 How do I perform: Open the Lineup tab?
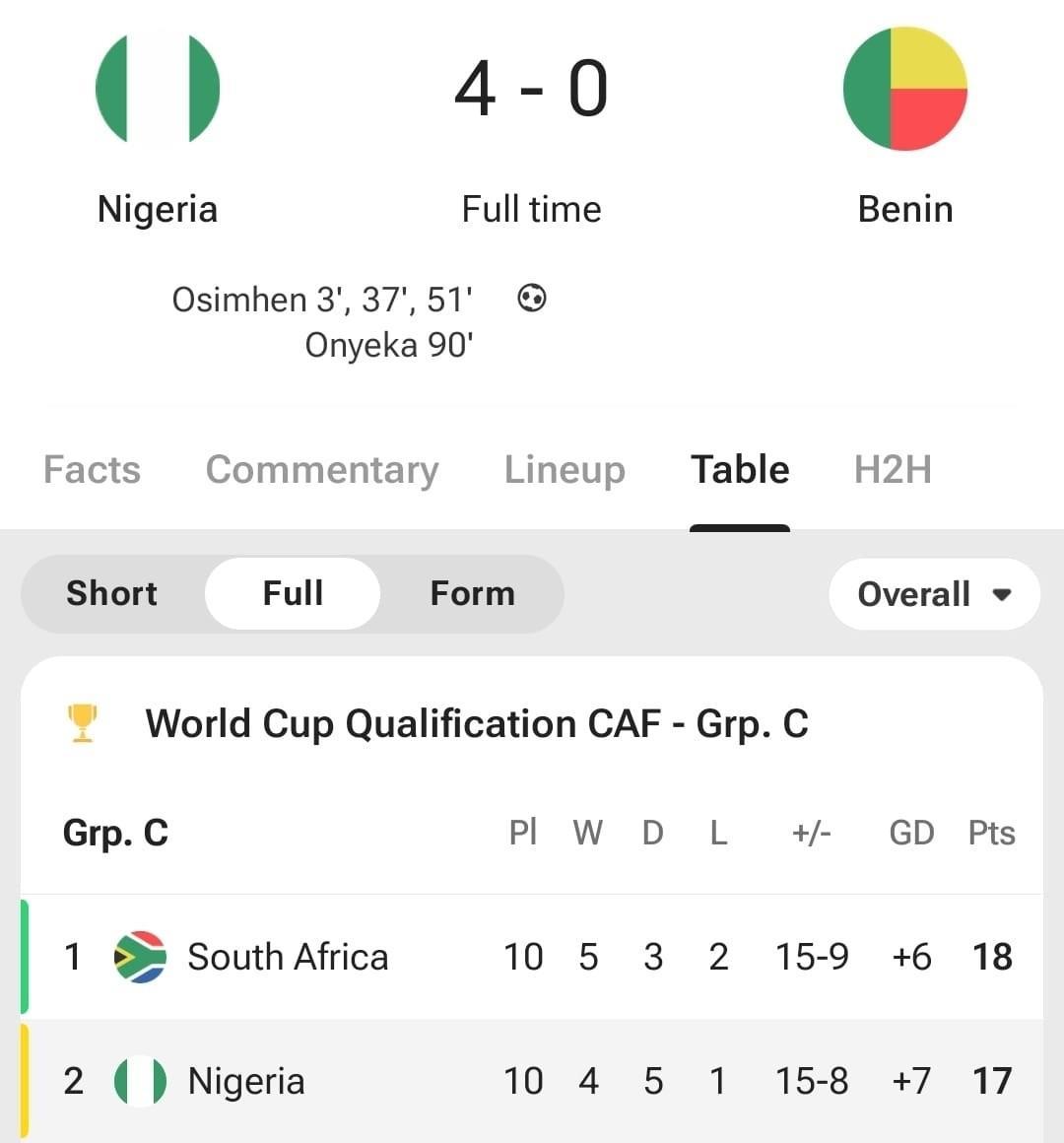565,470
